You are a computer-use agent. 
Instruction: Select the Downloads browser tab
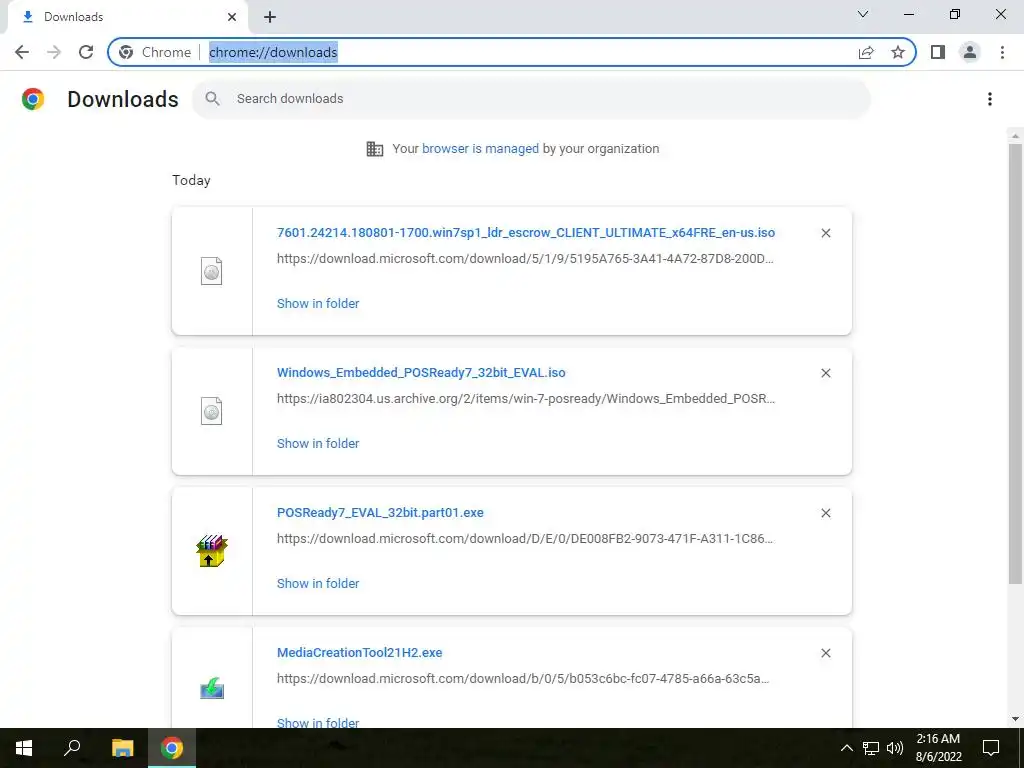pyautogui.click(x=127, y=17)
